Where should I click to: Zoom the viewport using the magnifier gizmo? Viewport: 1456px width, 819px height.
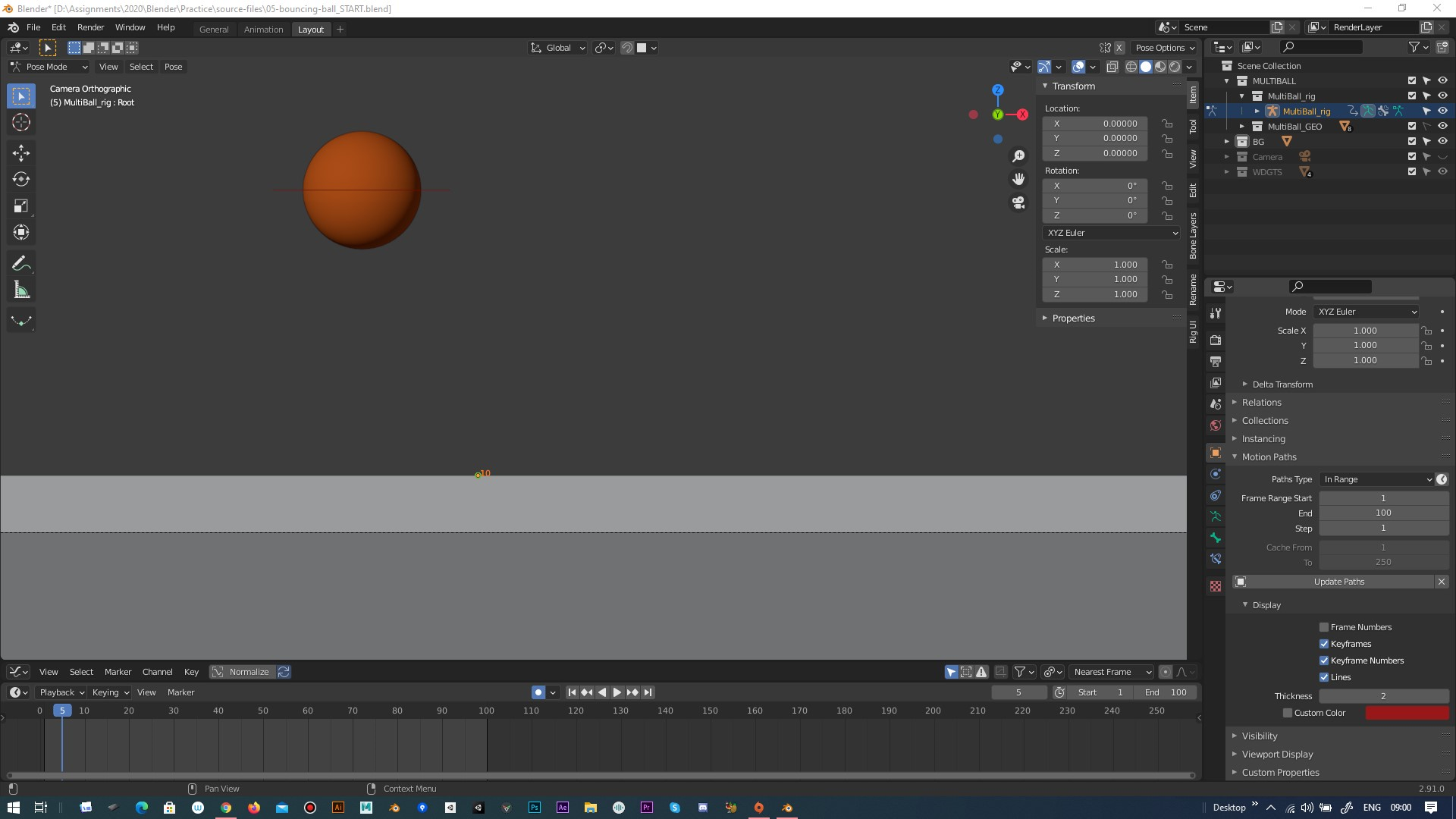[x=1018, y=155]
